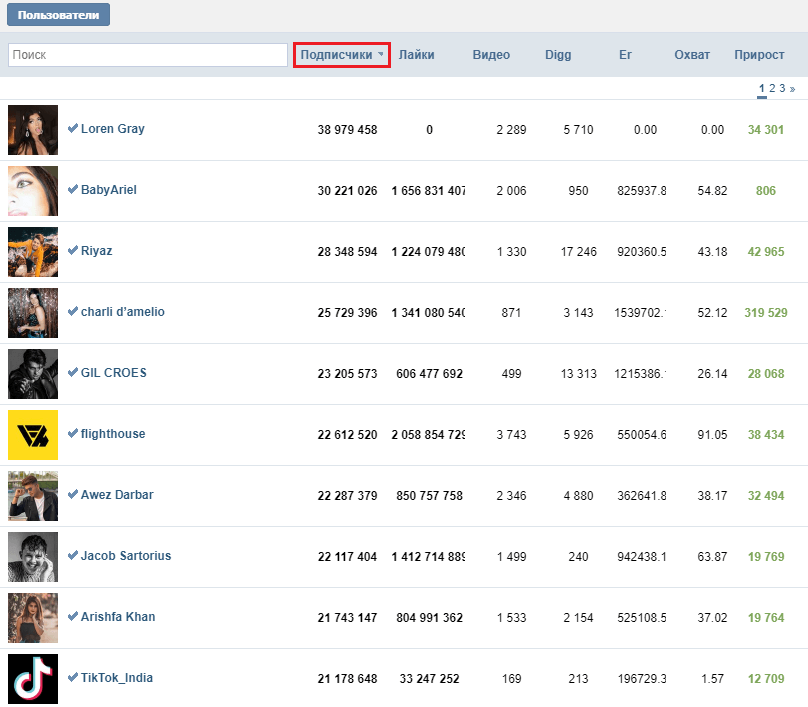Open TikTok_India profile link
This screenshot has width=808, height=707.
pos(116,678)
